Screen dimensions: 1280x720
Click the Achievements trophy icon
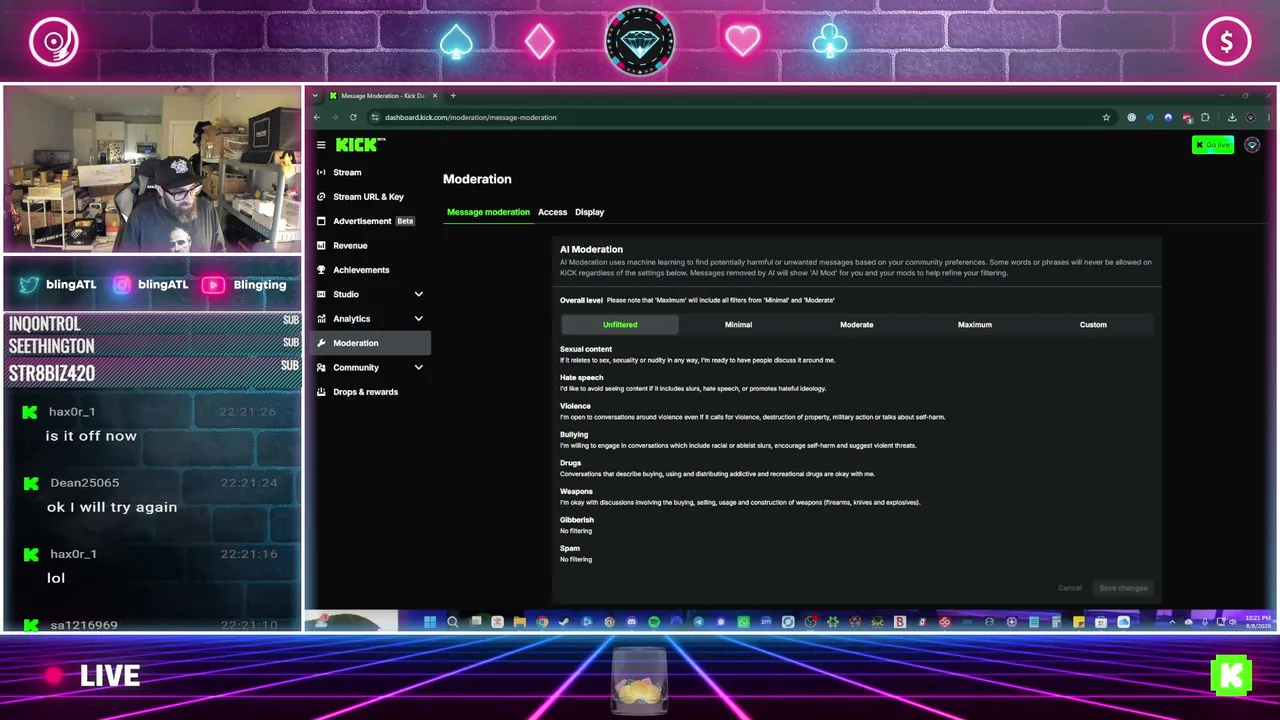click(x=321, y=270)
